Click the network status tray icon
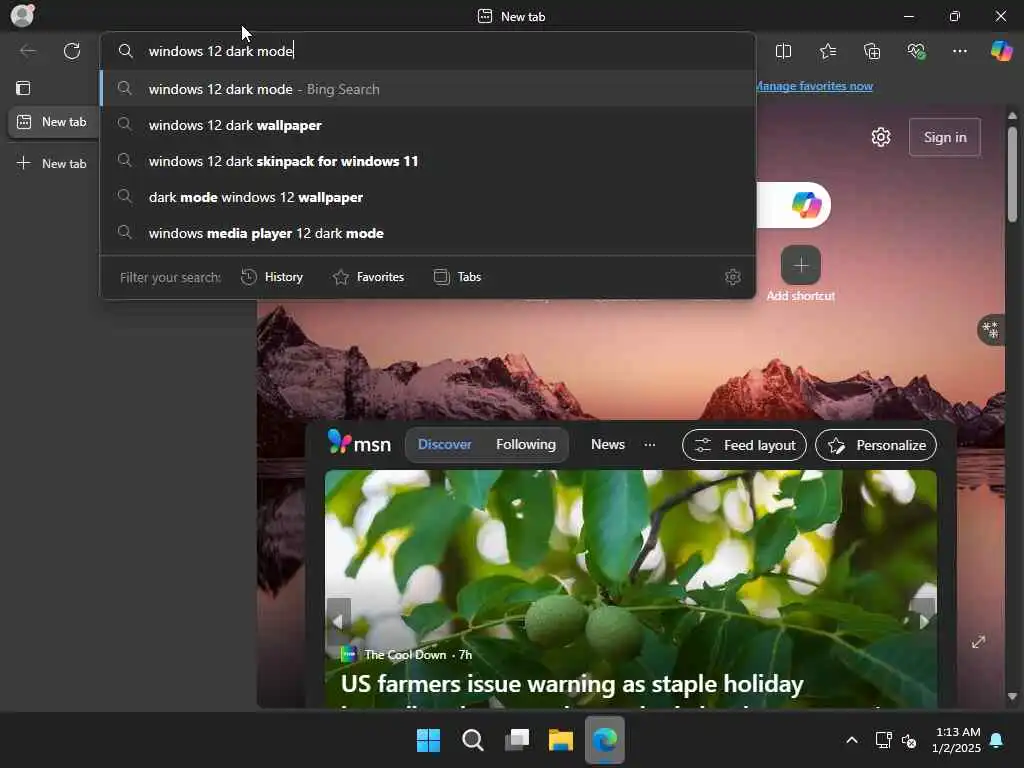 884,741
